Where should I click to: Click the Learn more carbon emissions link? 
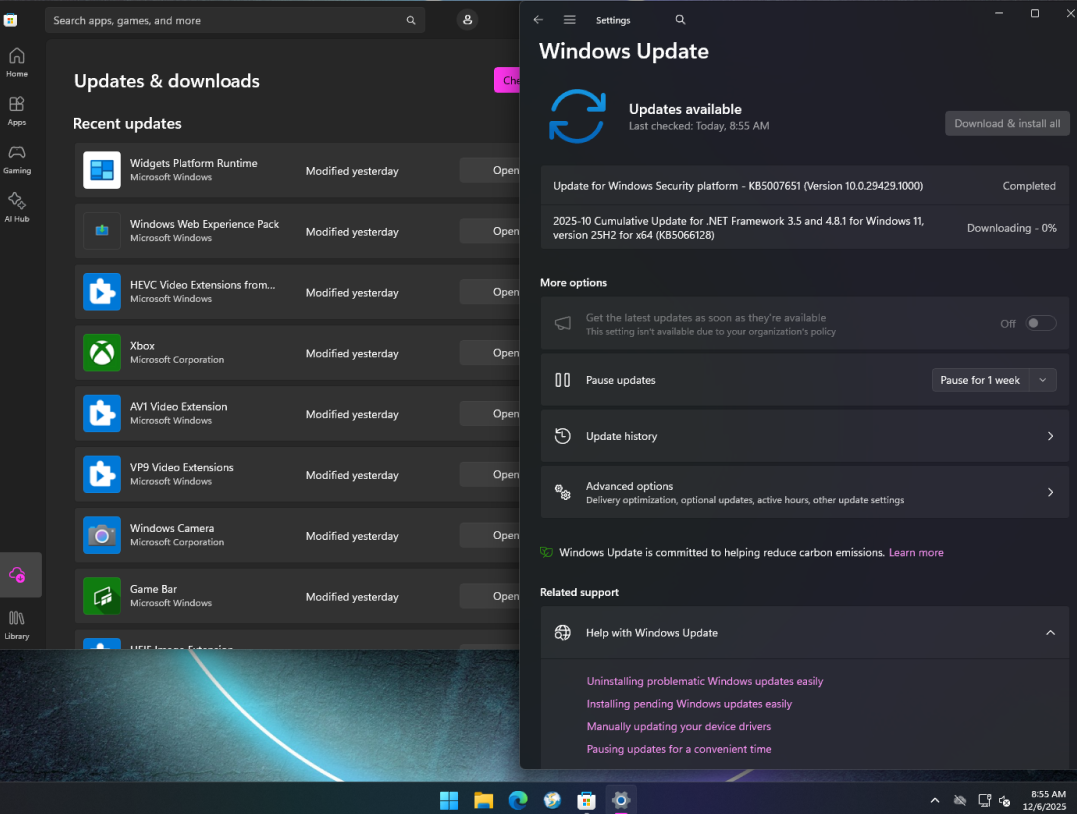point(916,553)
